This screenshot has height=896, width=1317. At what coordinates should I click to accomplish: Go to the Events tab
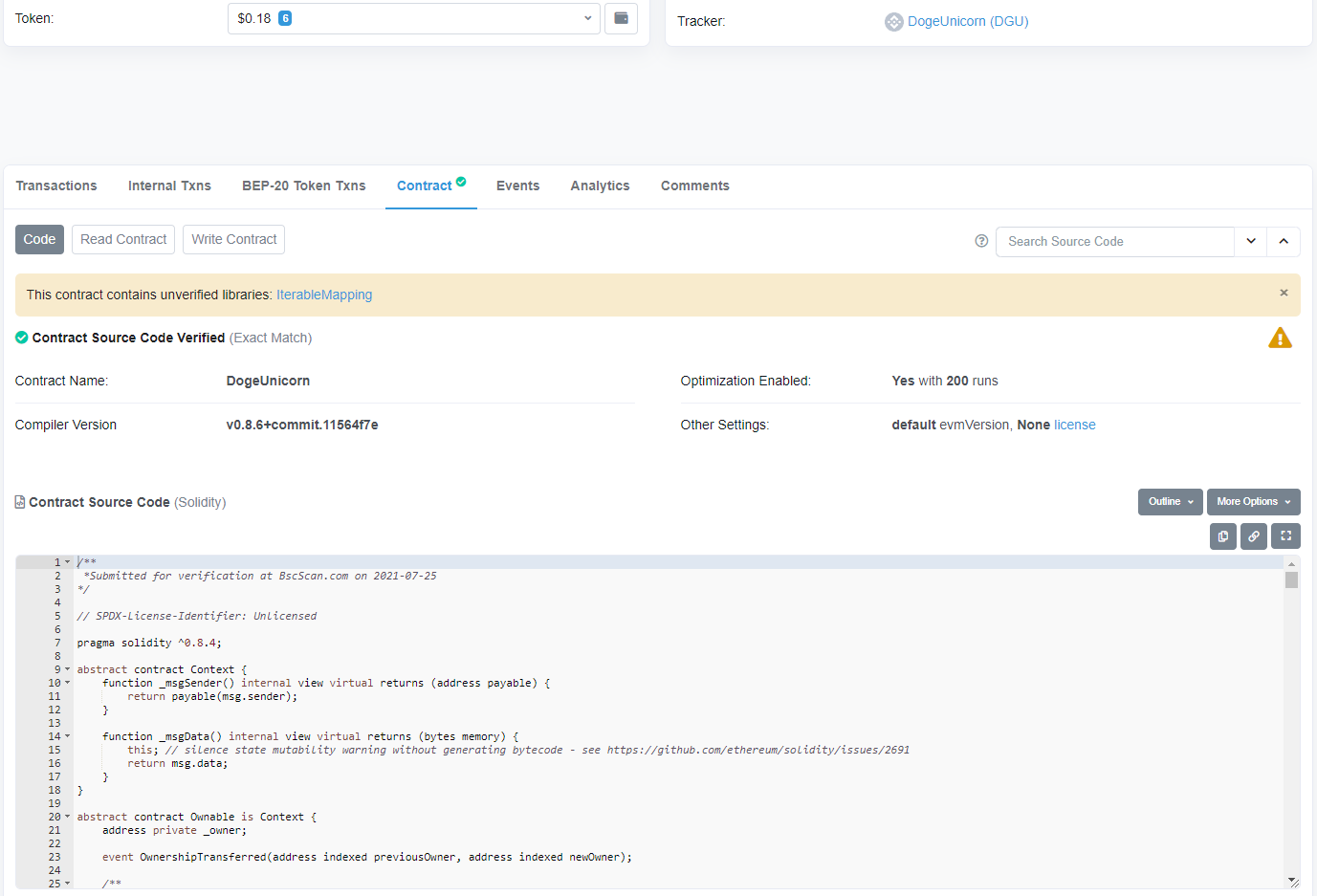(x=517, y=186)
